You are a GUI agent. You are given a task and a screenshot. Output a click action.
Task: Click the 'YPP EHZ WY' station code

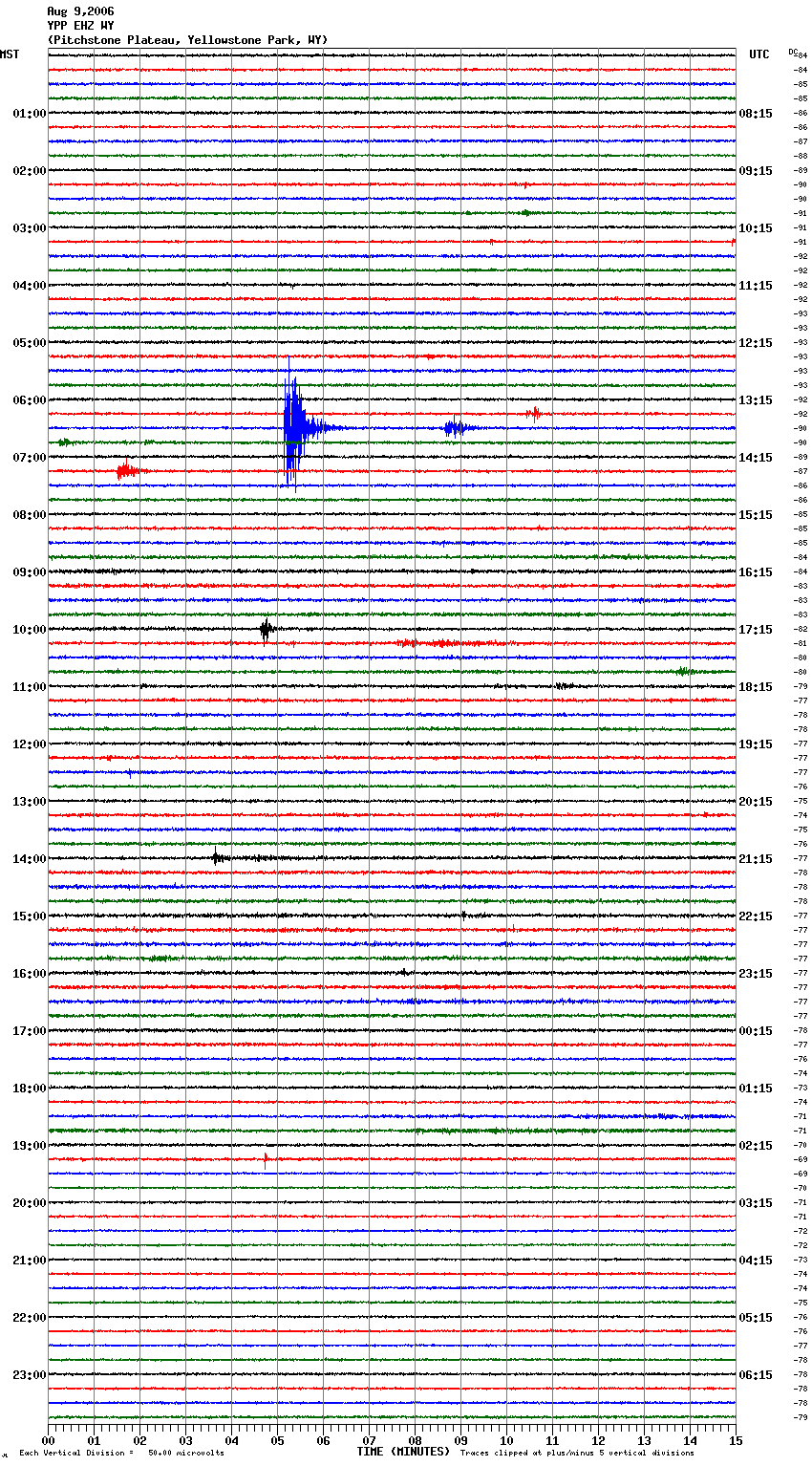[x=80, y=26]
